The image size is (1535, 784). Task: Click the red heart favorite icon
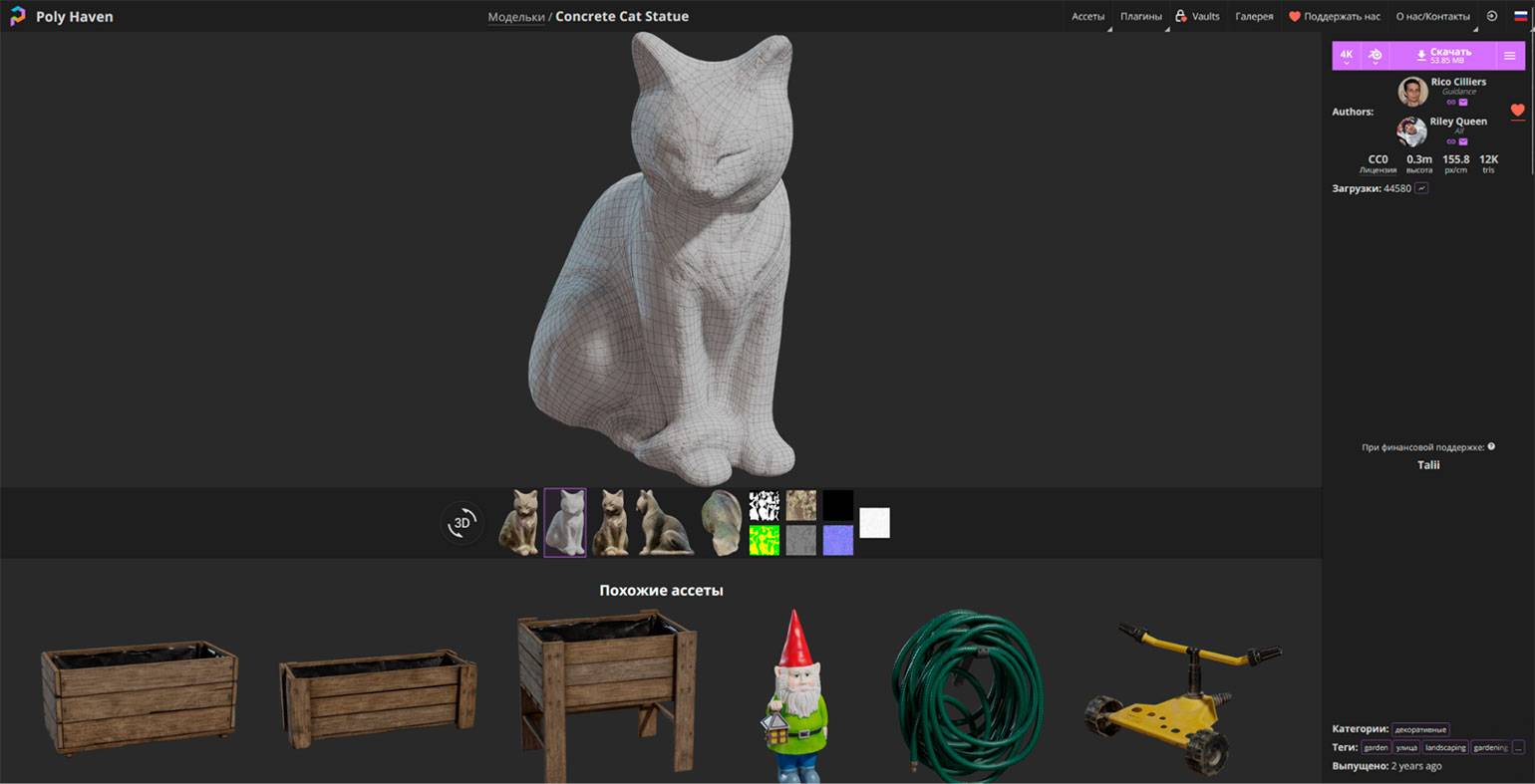click(x=1517, y=111)
